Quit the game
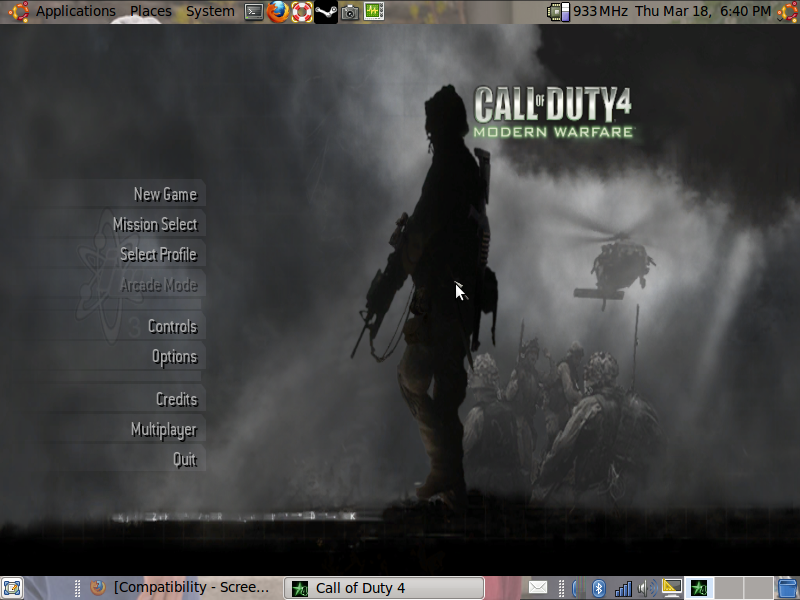This screenshot has height=600, width=800. coord(185,460)
